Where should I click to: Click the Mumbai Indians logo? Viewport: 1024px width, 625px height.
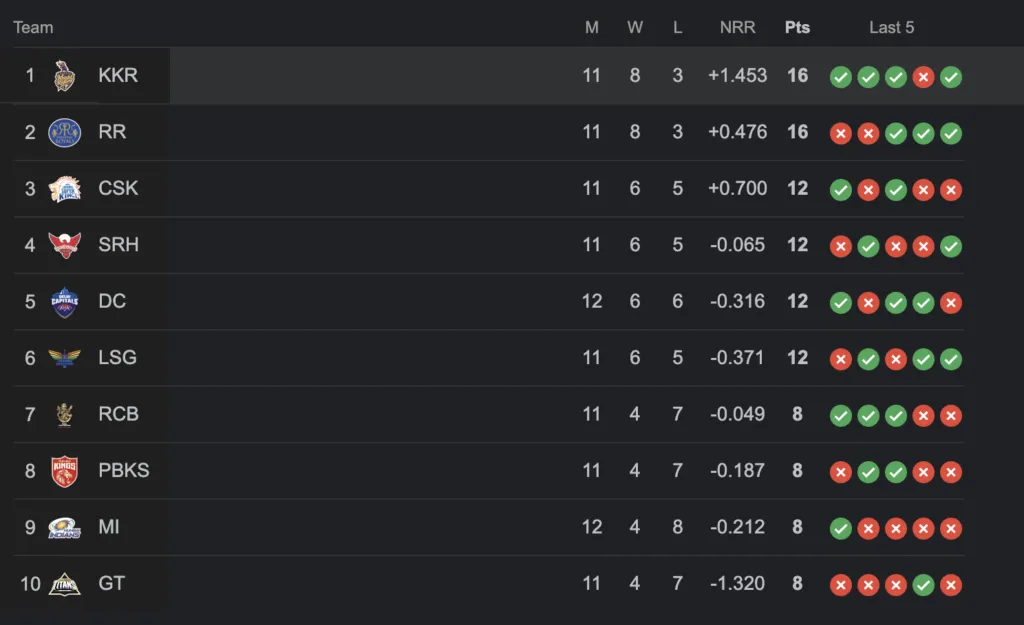click(65, 528)
